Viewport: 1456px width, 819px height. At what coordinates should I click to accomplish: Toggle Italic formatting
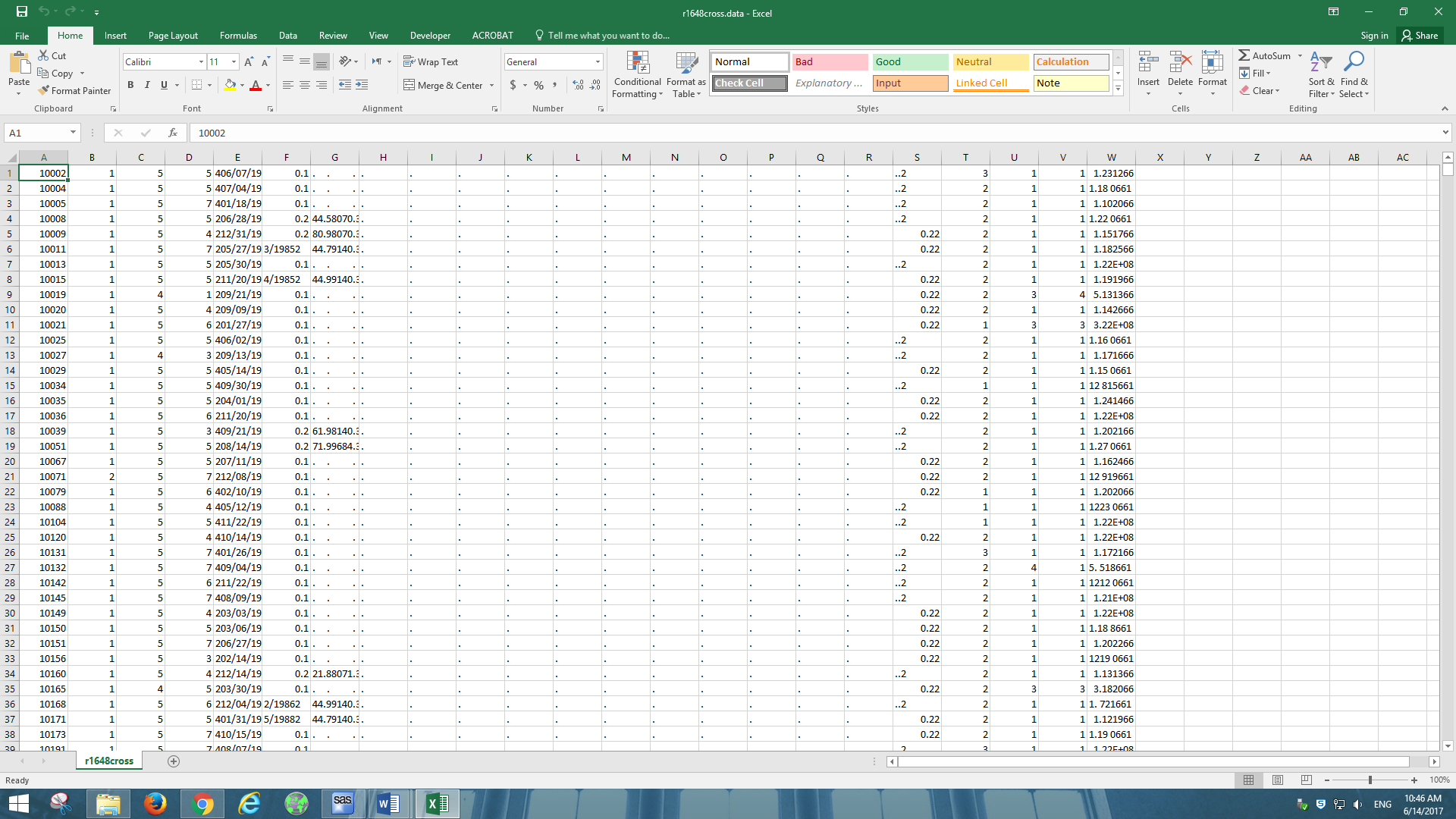click(147, 85)
